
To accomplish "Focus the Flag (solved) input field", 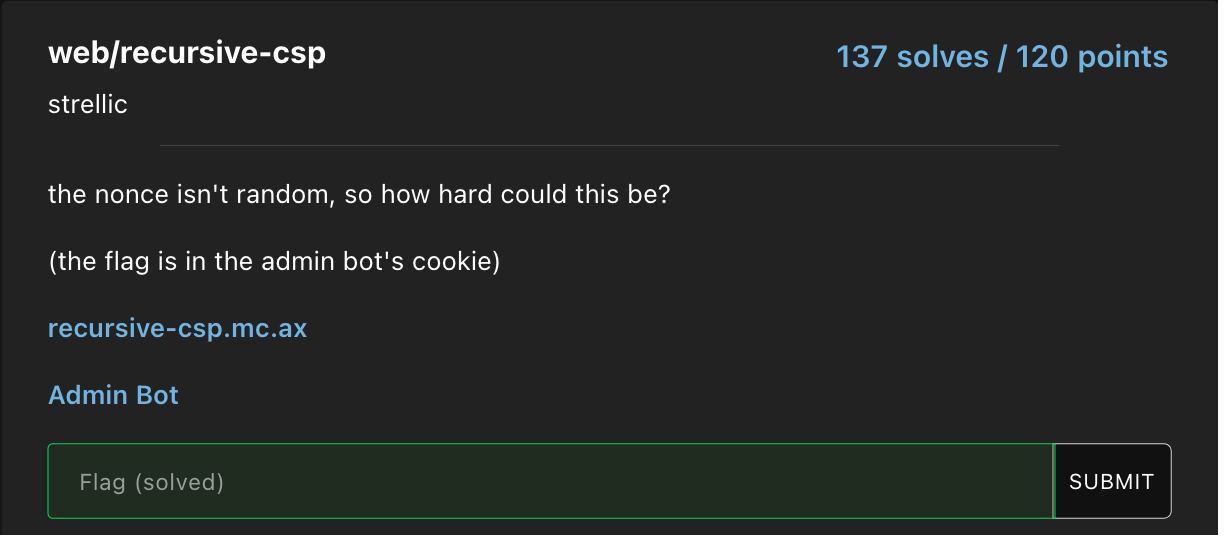I will tap(550, 482).
